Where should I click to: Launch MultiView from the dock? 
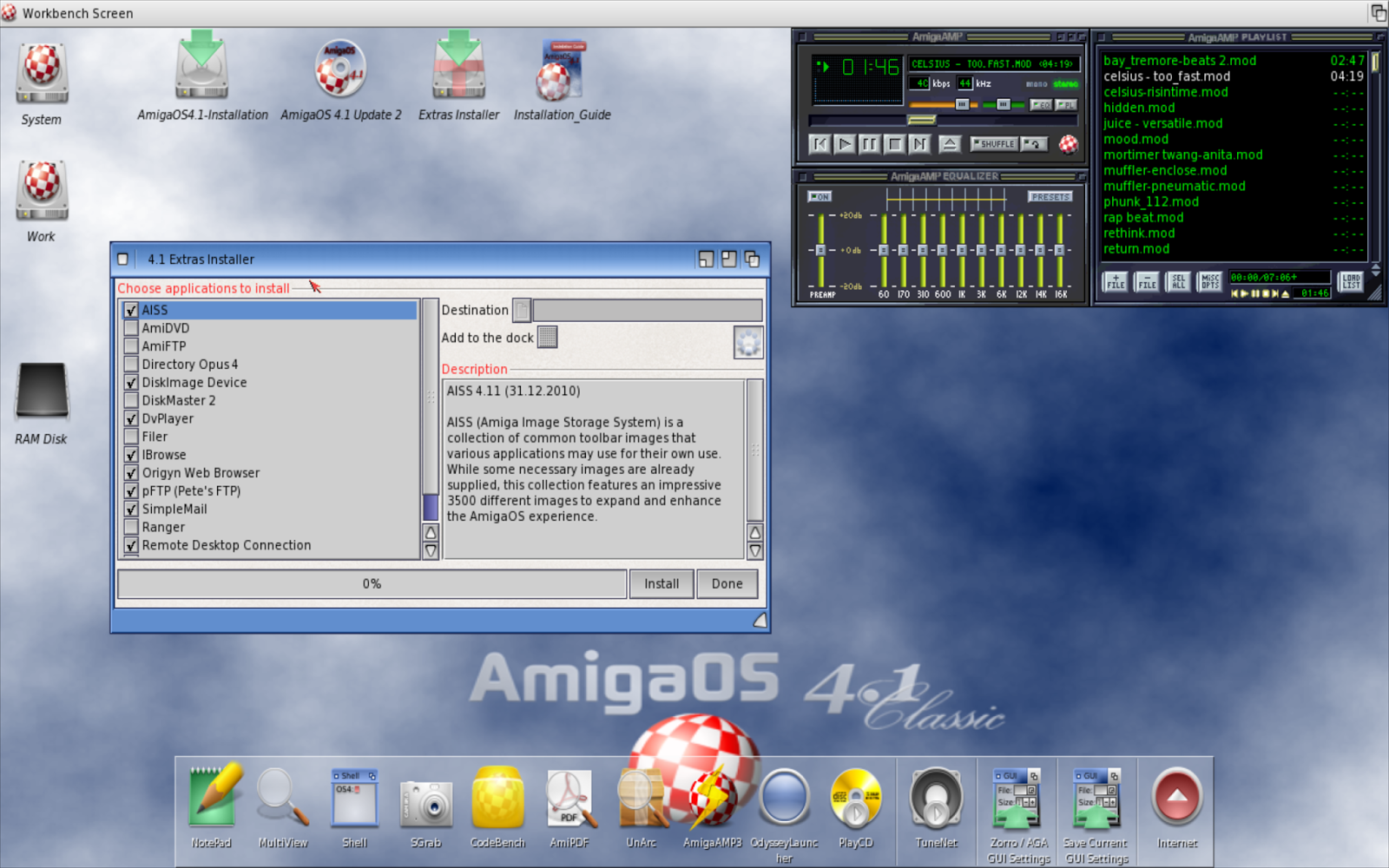[283, 796]
